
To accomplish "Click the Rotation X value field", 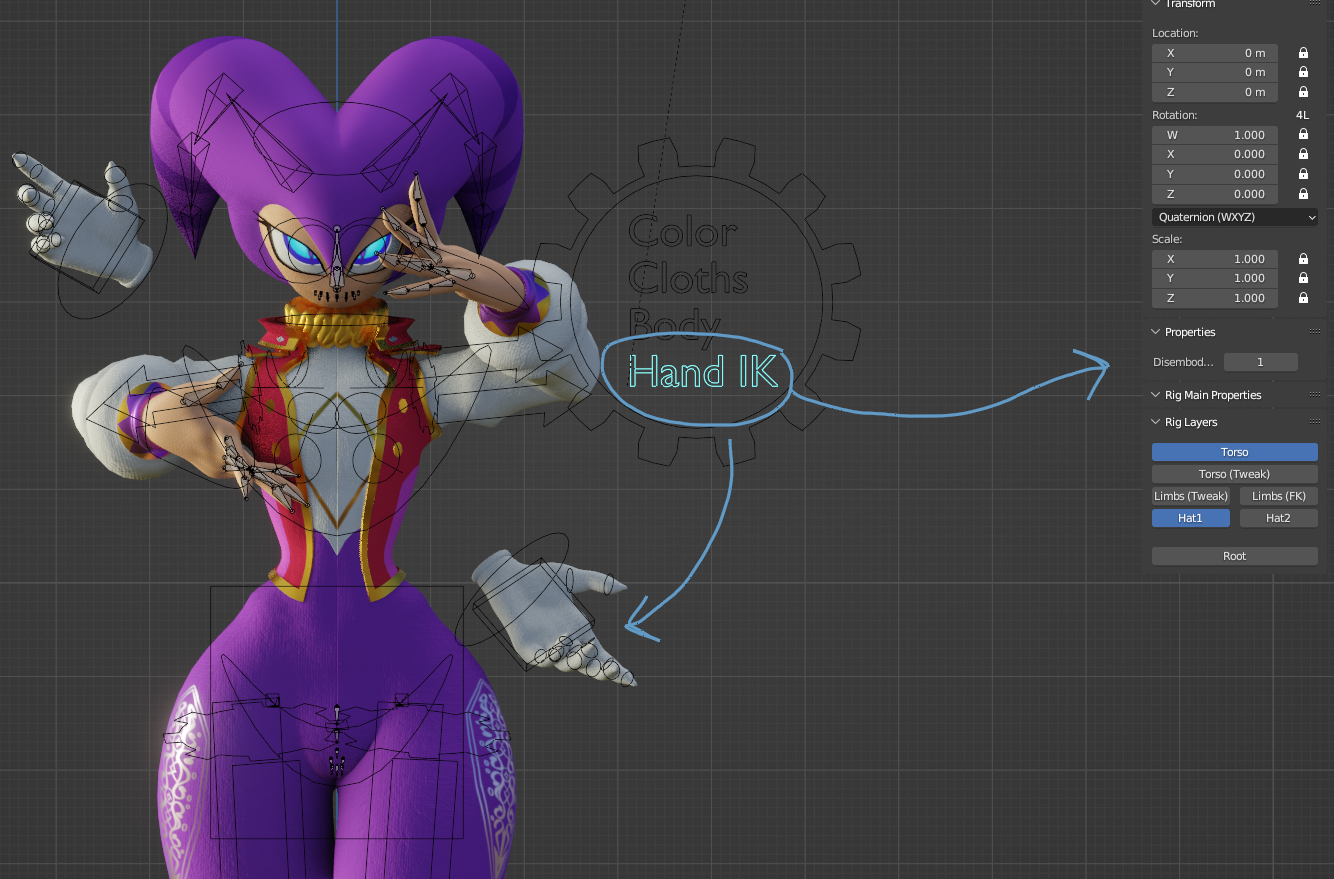I will click(x=1215, y=154).
